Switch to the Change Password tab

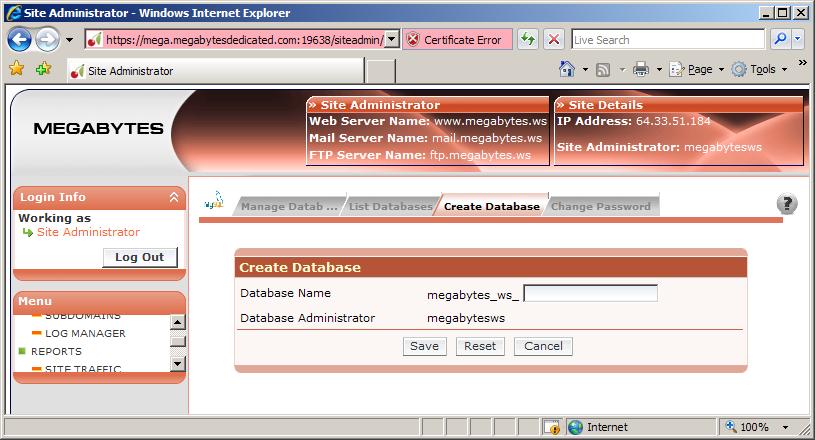click(x=600, y=207)
